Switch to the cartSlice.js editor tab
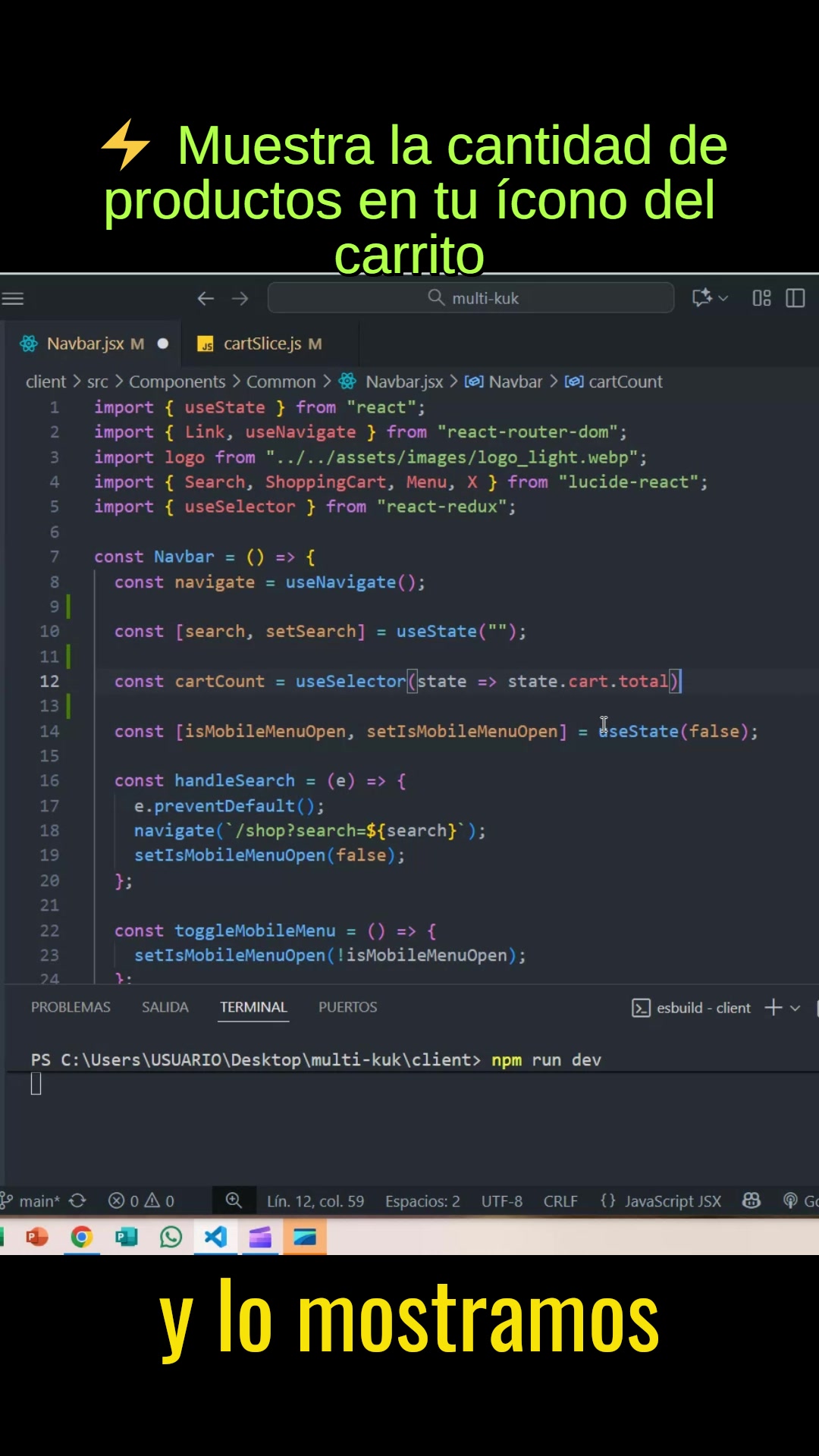This screenshot has width=819, height=1456. click(271, 344)
